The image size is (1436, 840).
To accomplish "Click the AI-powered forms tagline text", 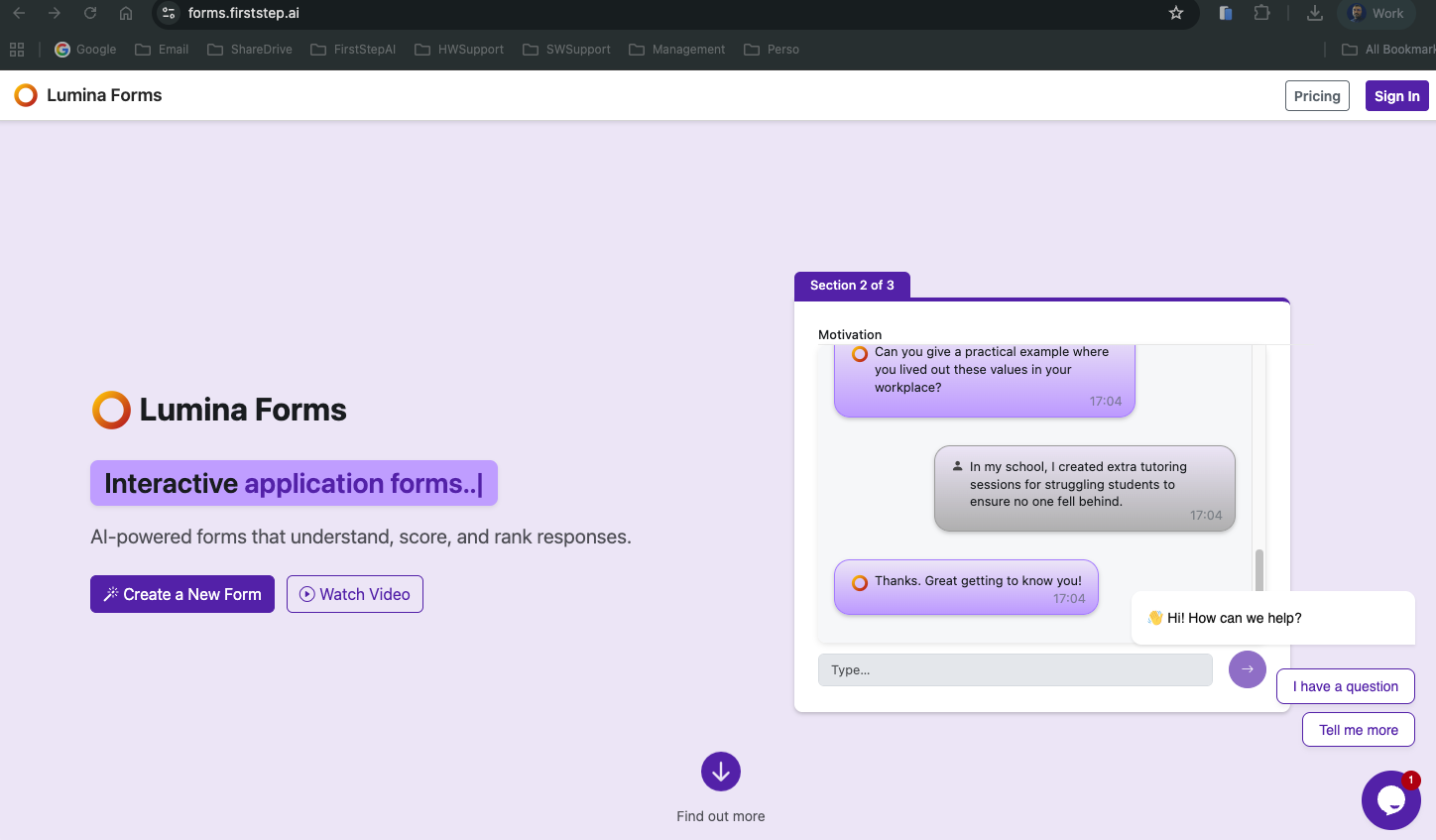I will coord(361,537).
